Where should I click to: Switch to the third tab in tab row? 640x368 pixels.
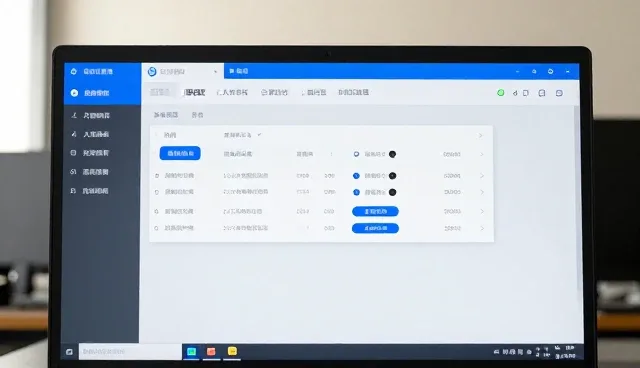(x=232, y=93)
